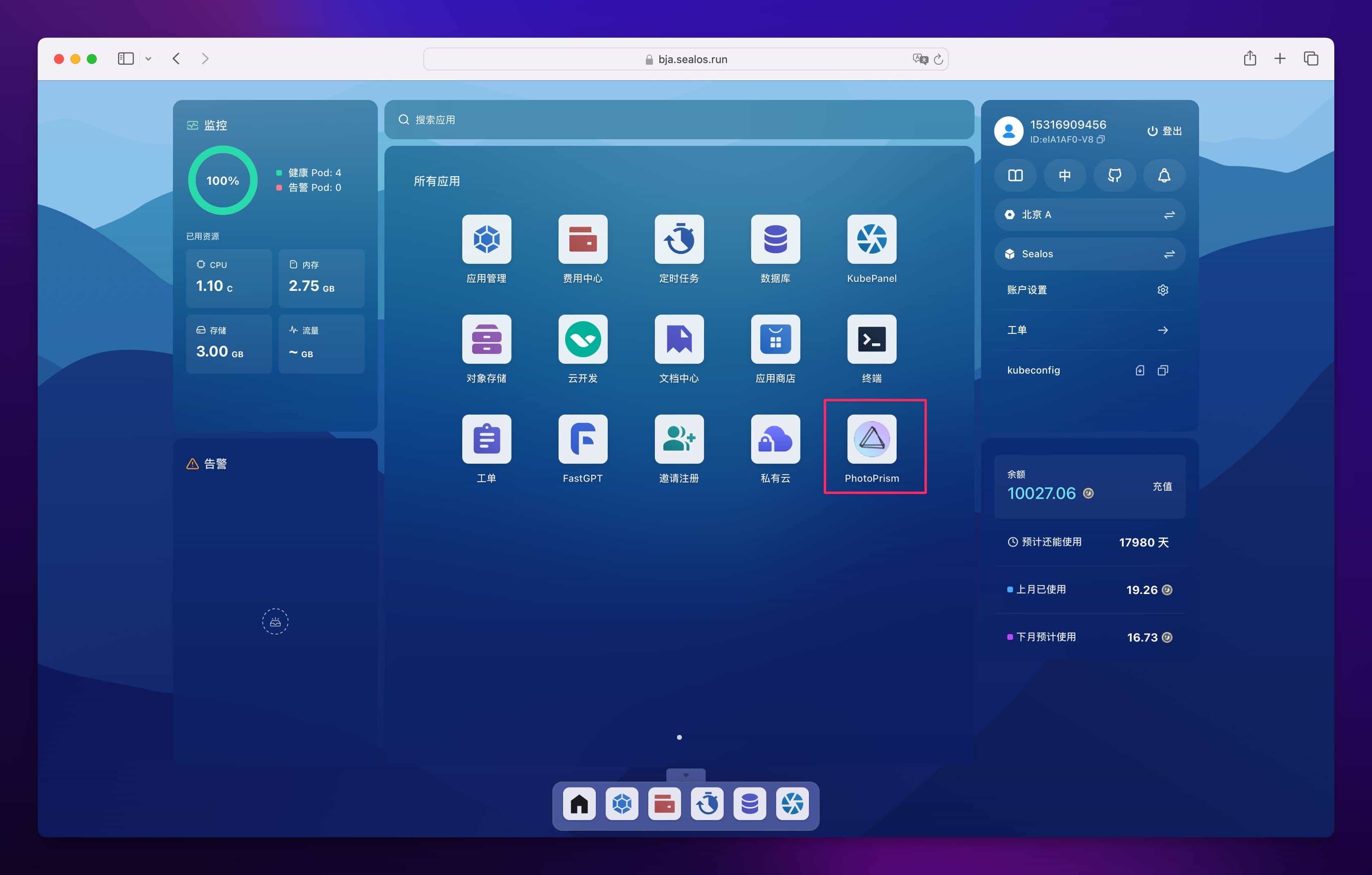The image size is (1372, 875).
Task: Toggle language with the 中 button
Action: [1064, 175]
